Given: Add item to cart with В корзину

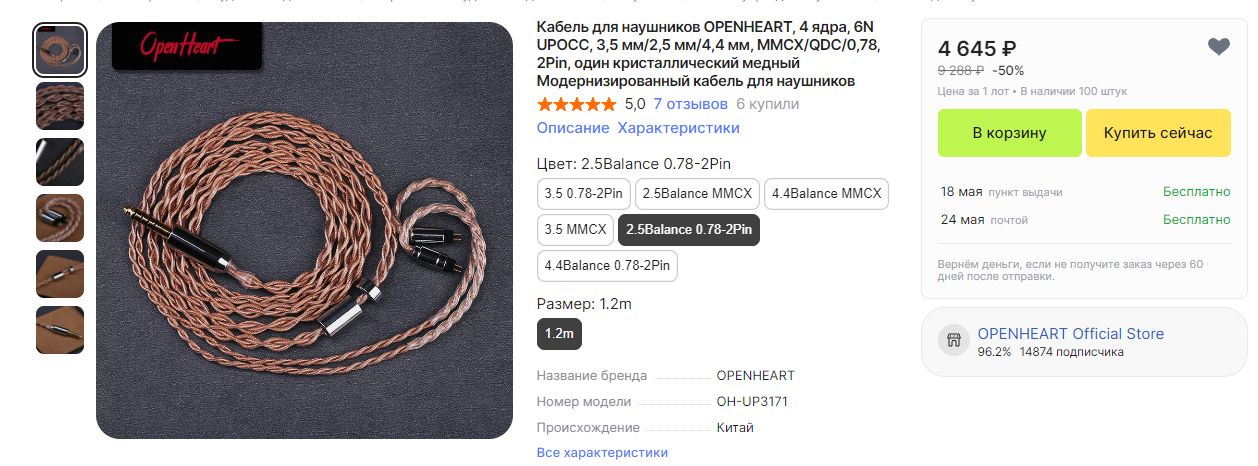Looking at the screenshot, I should (x=1009, y=133).
